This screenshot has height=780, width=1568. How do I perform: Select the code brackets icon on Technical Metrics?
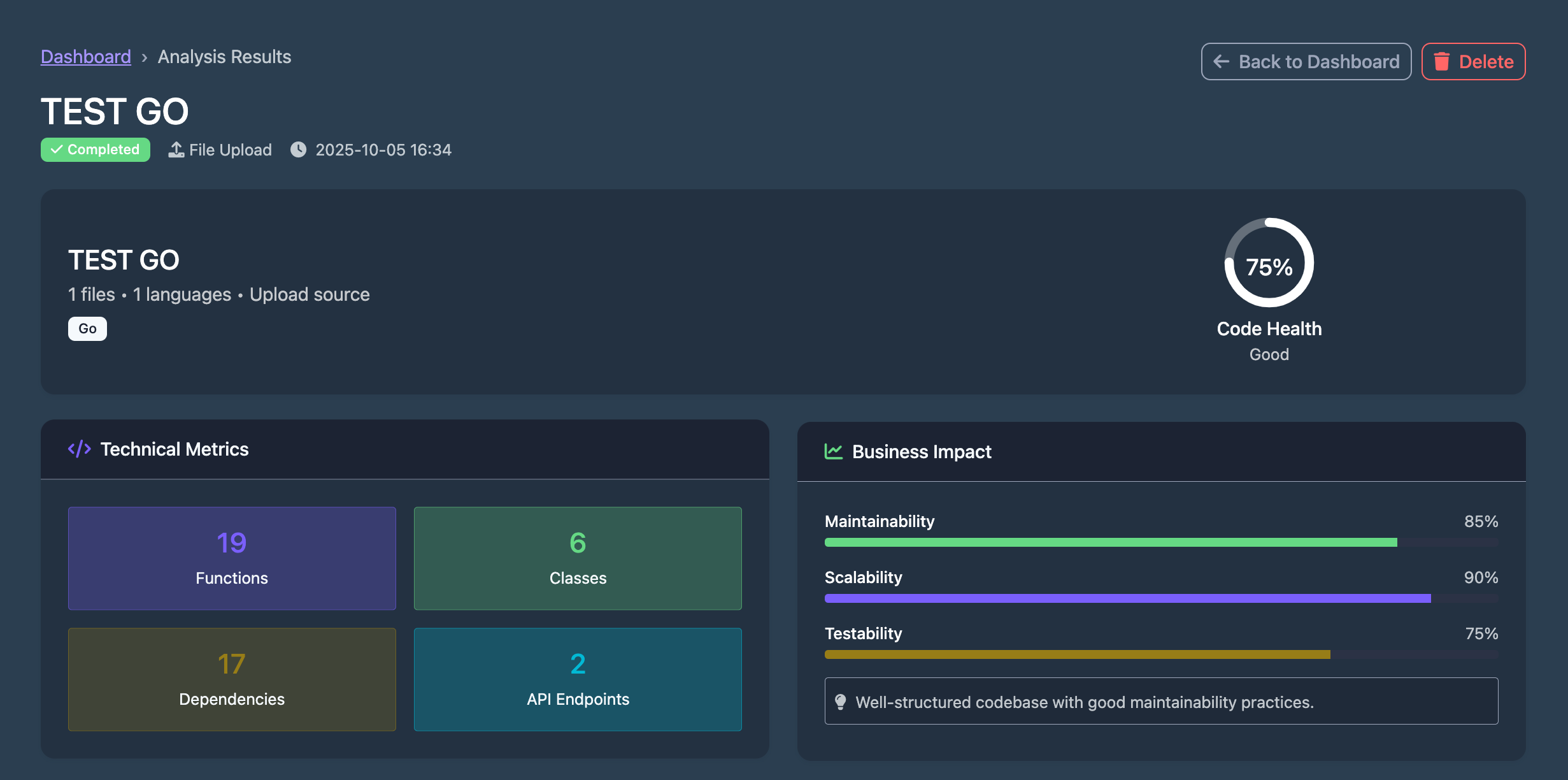click(x=80, y=449)
